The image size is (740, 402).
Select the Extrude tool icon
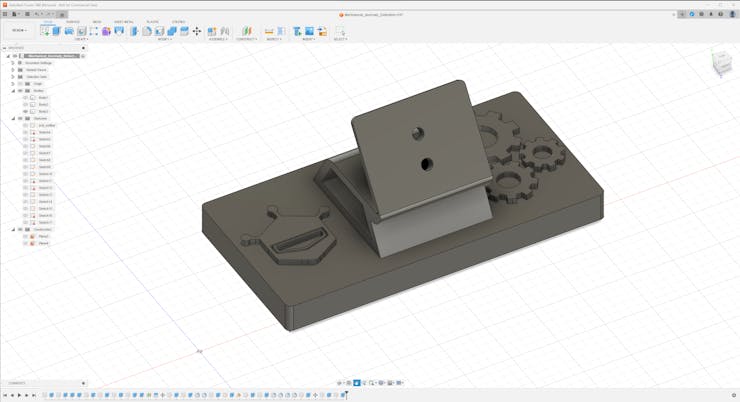(57, 31)
